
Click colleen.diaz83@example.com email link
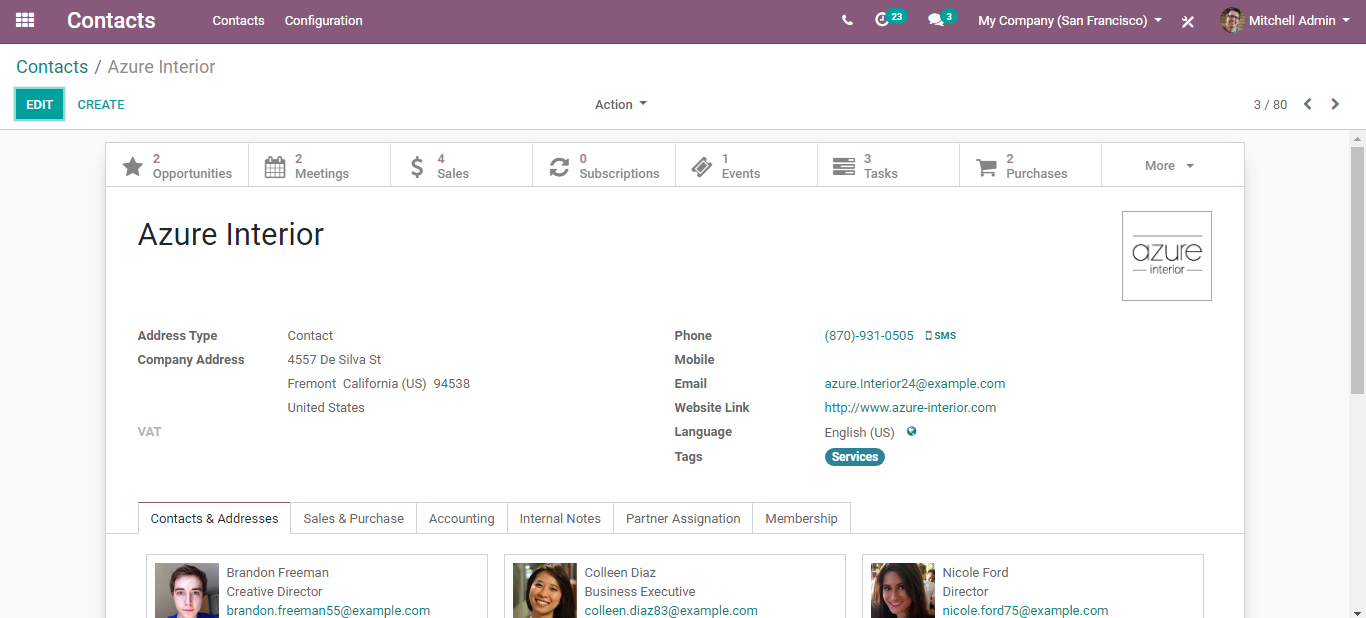pos(671,611)
